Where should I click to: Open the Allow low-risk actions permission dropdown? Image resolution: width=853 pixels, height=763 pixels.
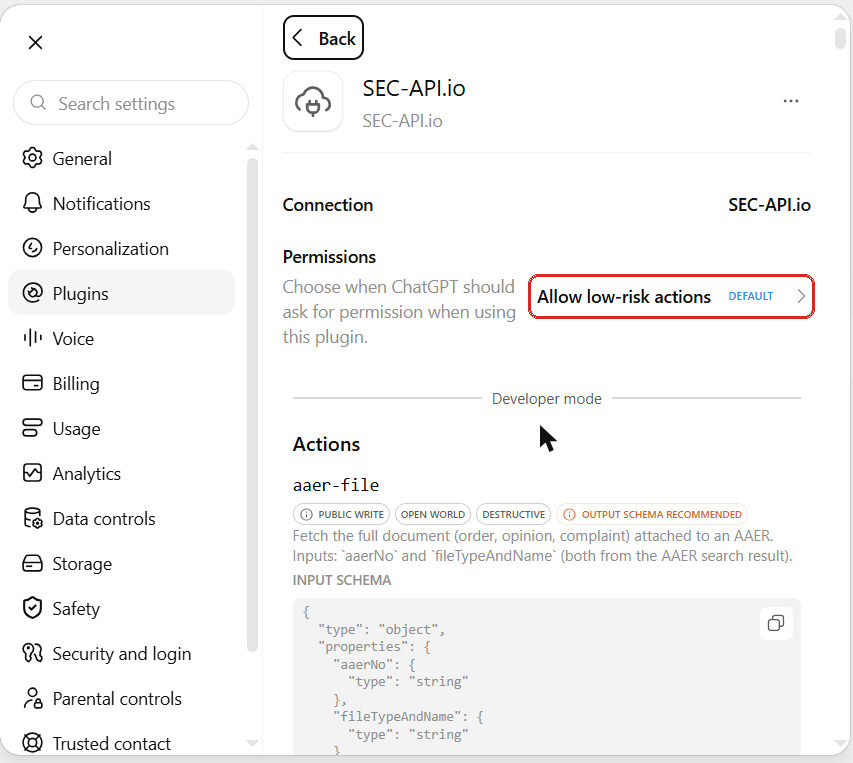click(671, 296)
